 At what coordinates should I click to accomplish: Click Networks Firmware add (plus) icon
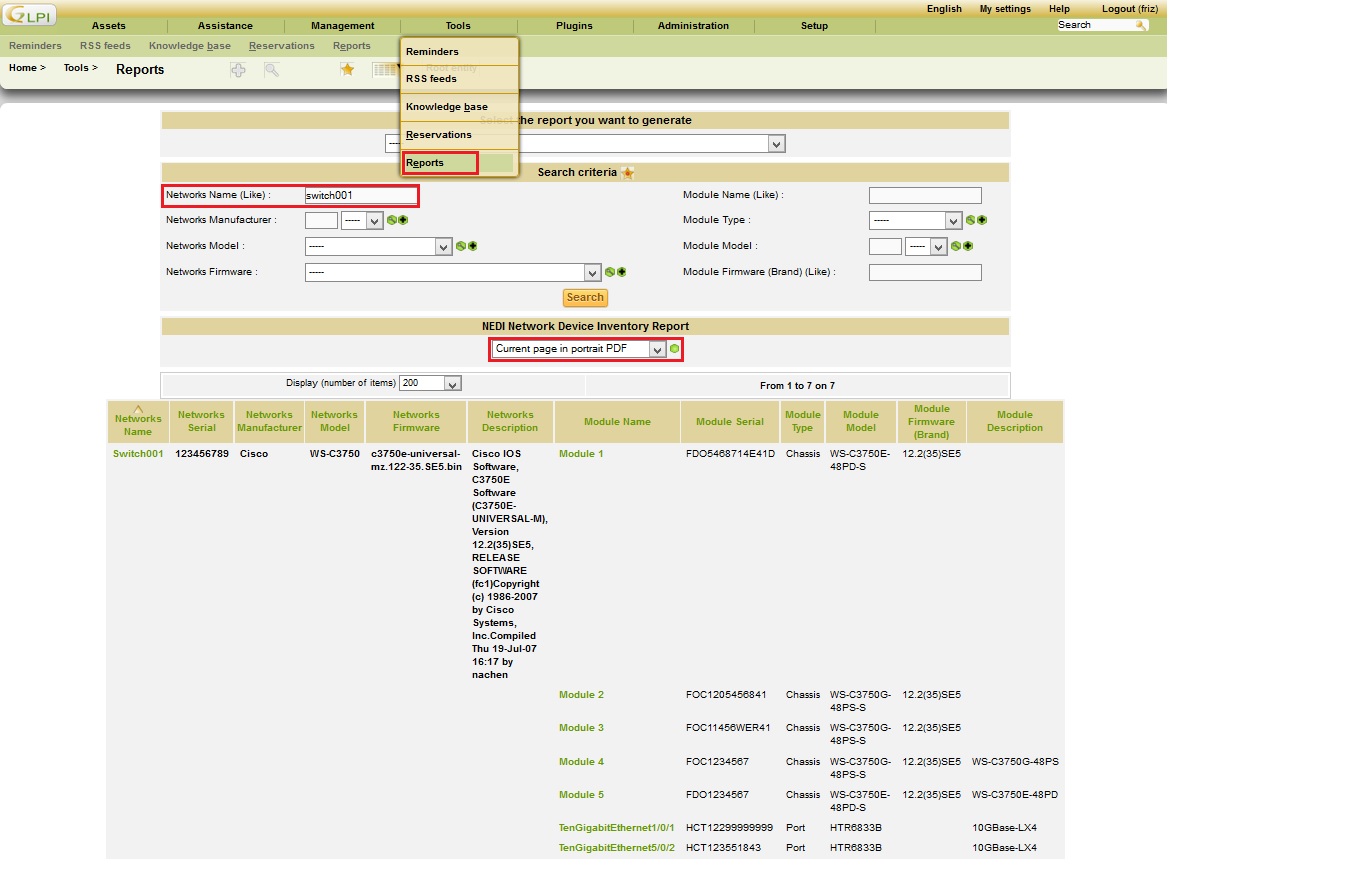pos(621,272)
